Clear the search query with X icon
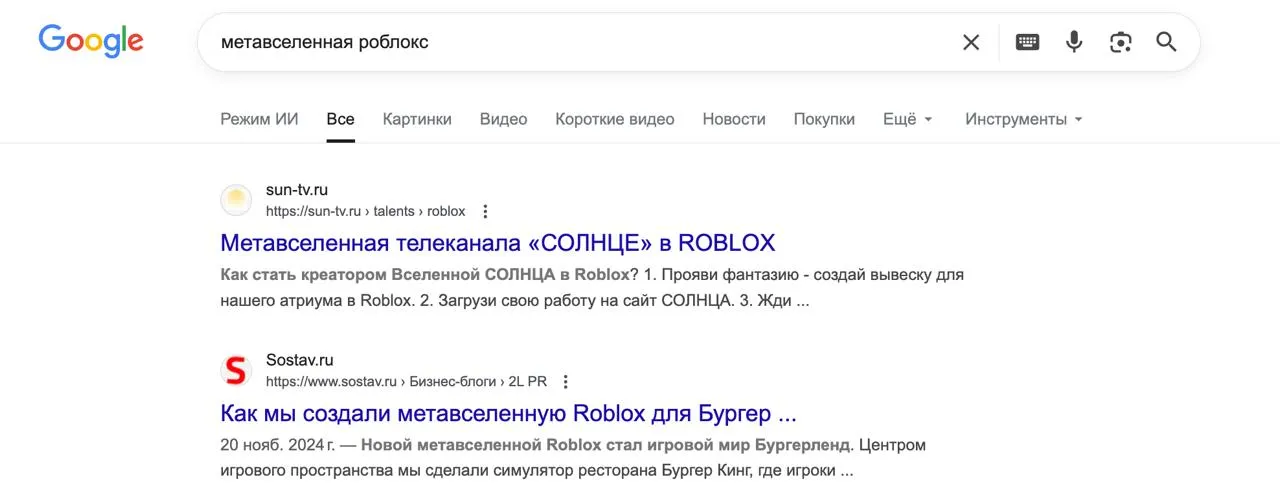Screen dimensions: 1280x503 pos(971,42)
